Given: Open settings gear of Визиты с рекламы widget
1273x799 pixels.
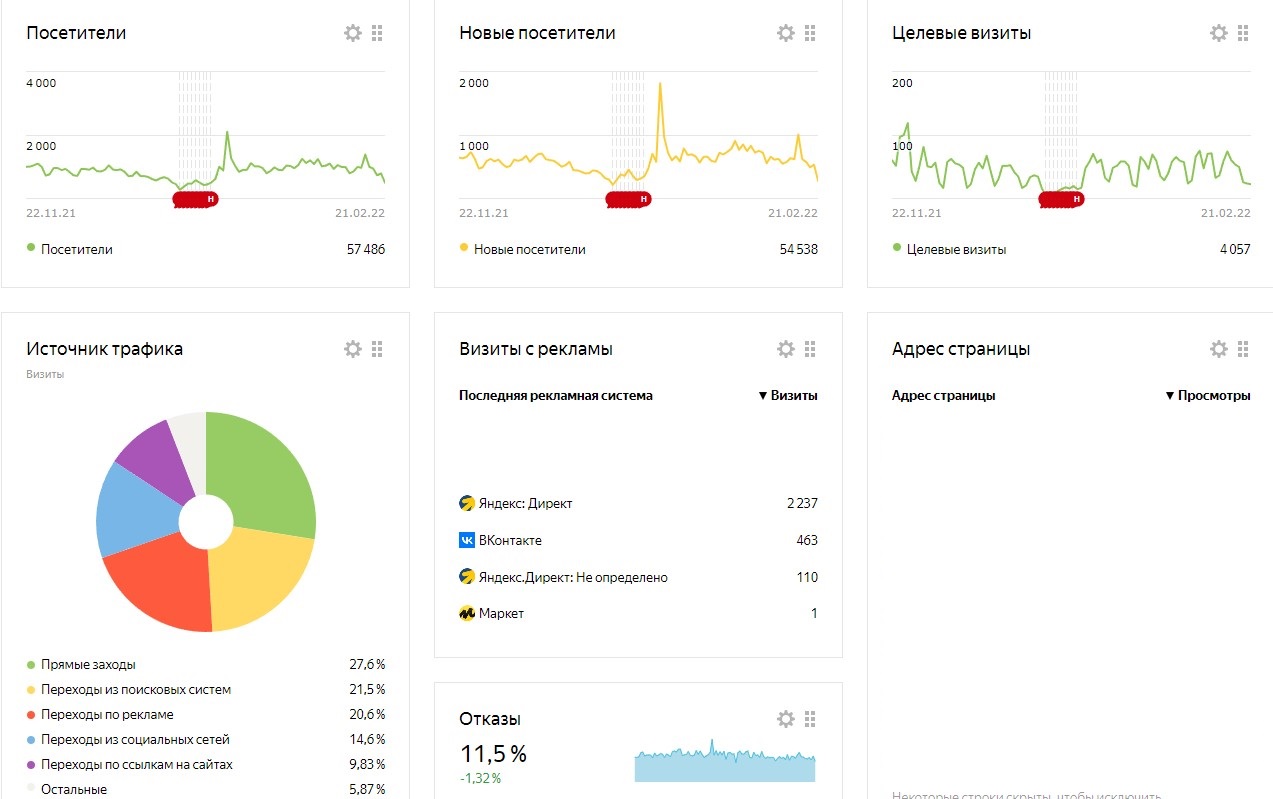Looking at the screenshot, I should click(786, 349).
